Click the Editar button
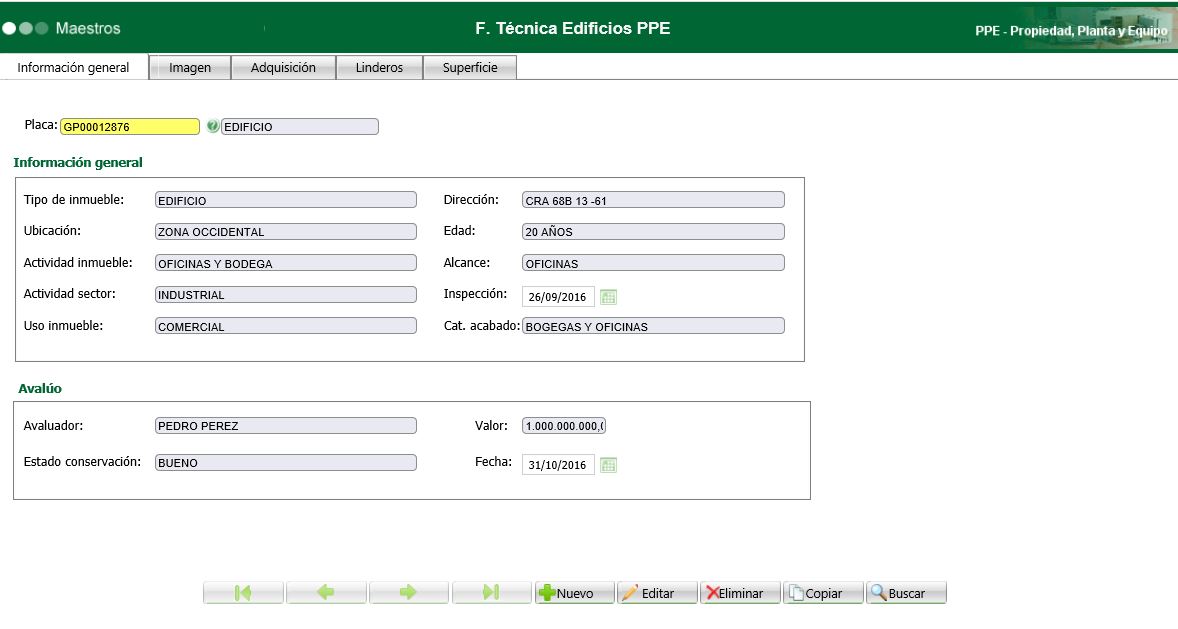1178x629 pixels. click(657, 592)
